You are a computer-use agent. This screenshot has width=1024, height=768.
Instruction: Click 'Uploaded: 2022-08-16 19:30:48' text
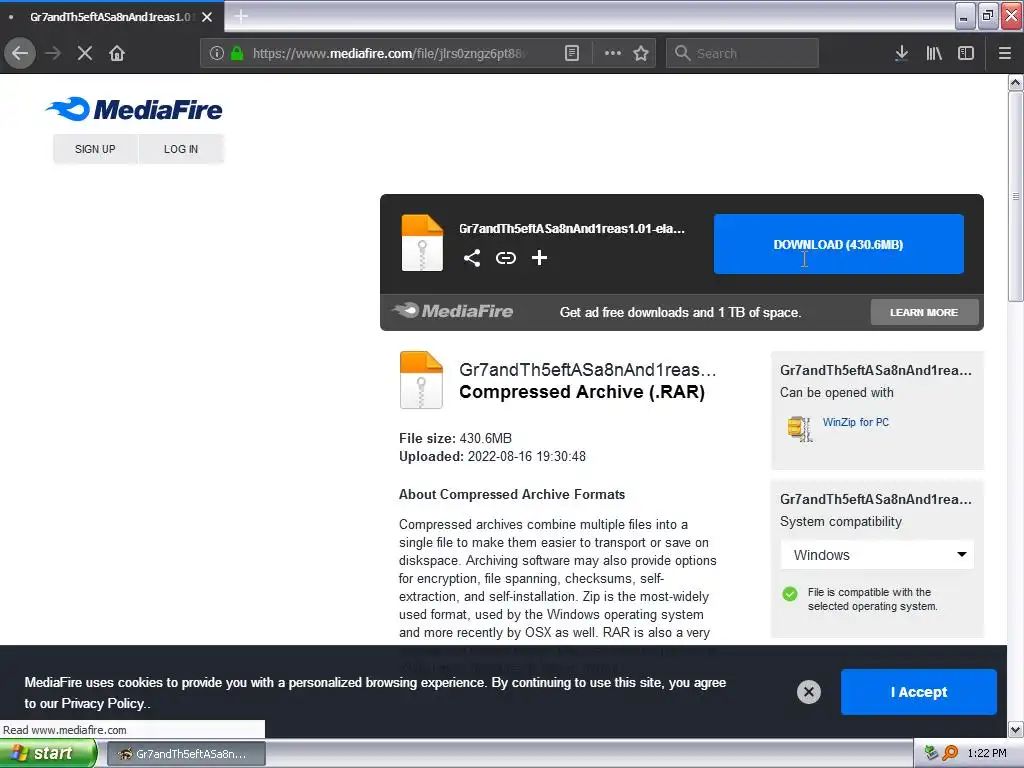pos(492,456)
